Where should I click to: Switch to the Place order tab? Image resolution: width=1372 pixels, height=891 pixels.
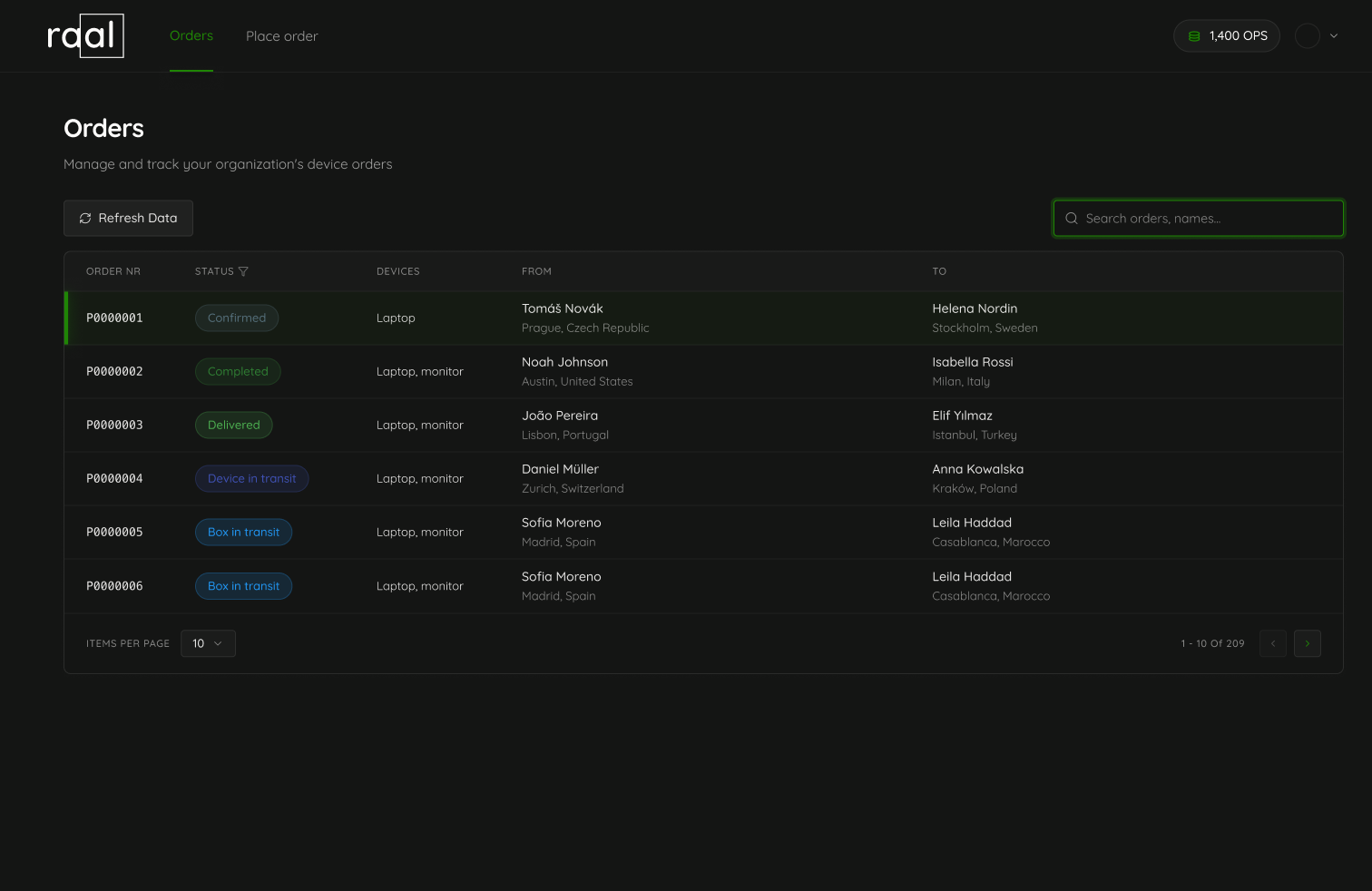[x=281, y=36]
